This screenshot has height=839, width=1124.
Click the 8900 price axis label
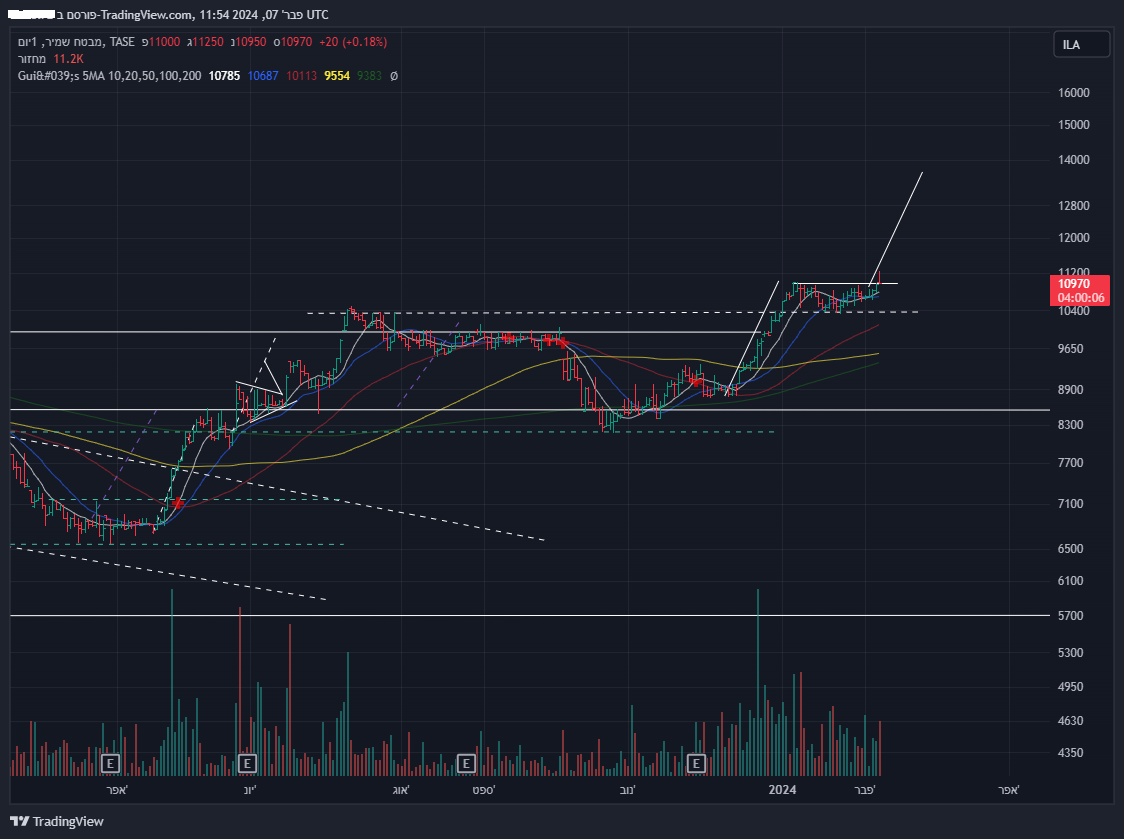click(x=1071, y=389)
